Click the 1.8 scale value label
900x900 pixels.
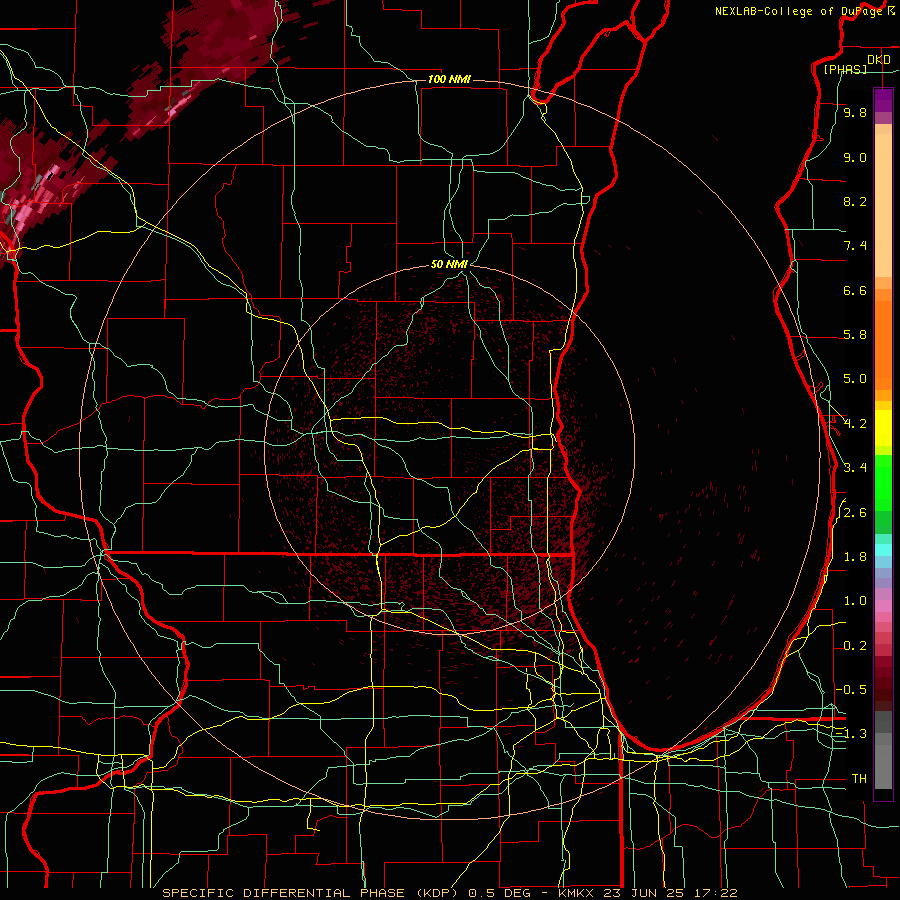855,557
